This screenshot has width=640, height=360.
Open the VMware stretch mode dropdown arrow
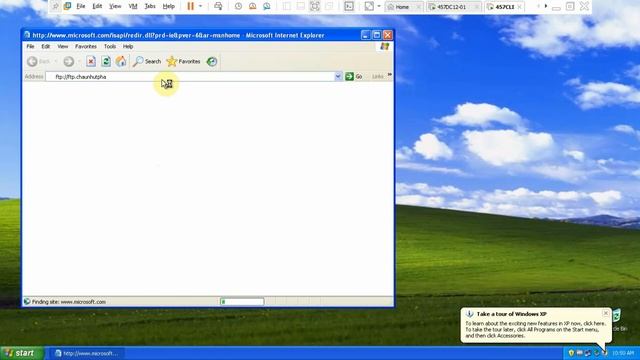[379, 6]
